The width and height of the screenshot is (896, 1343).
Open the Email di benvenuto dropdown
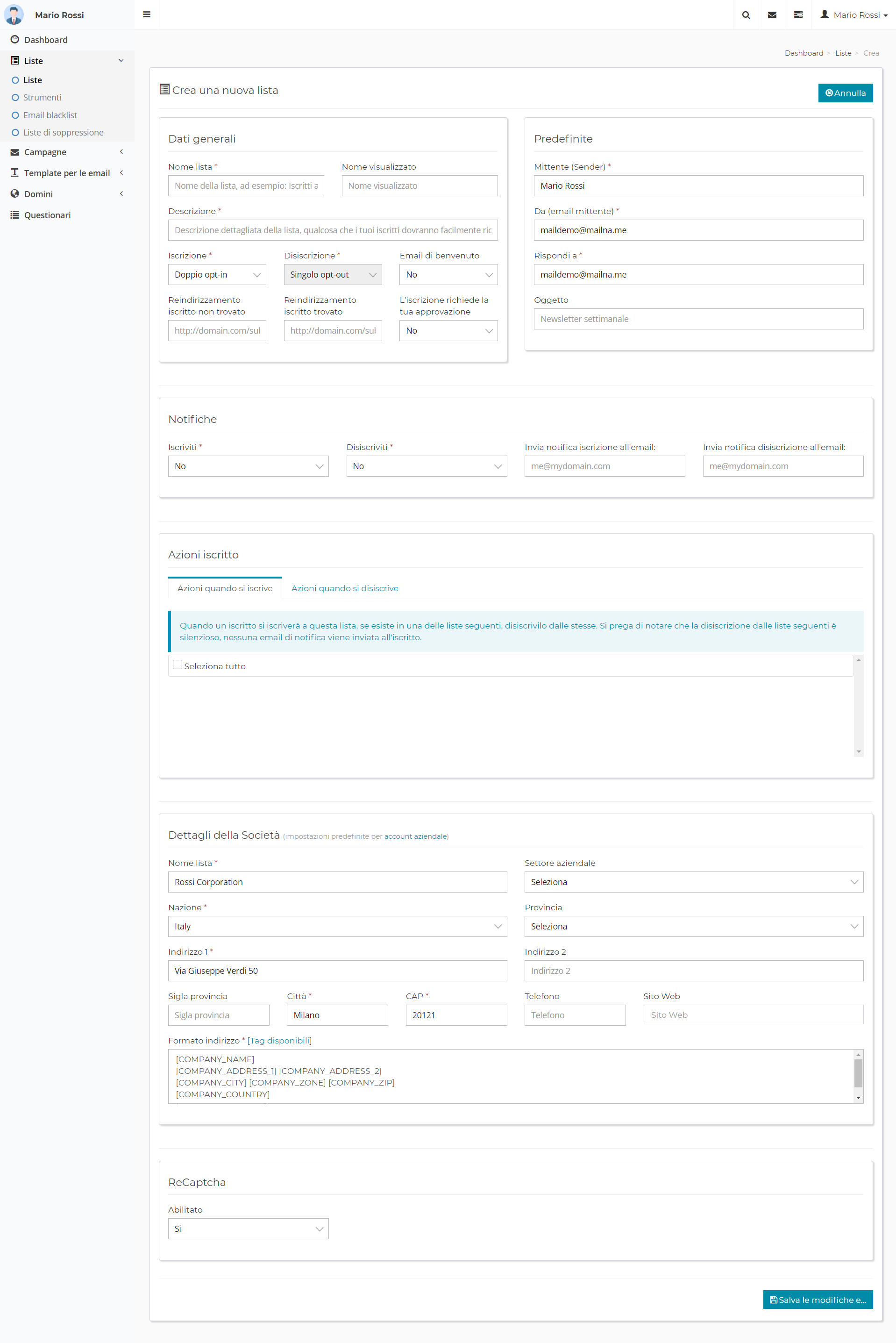tap(448, 275)
